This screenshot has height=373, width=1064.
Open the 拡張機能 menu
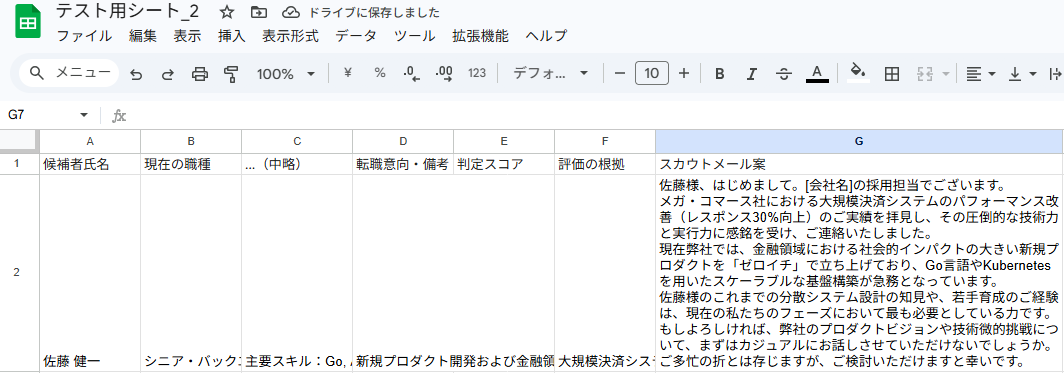(480, 37)
